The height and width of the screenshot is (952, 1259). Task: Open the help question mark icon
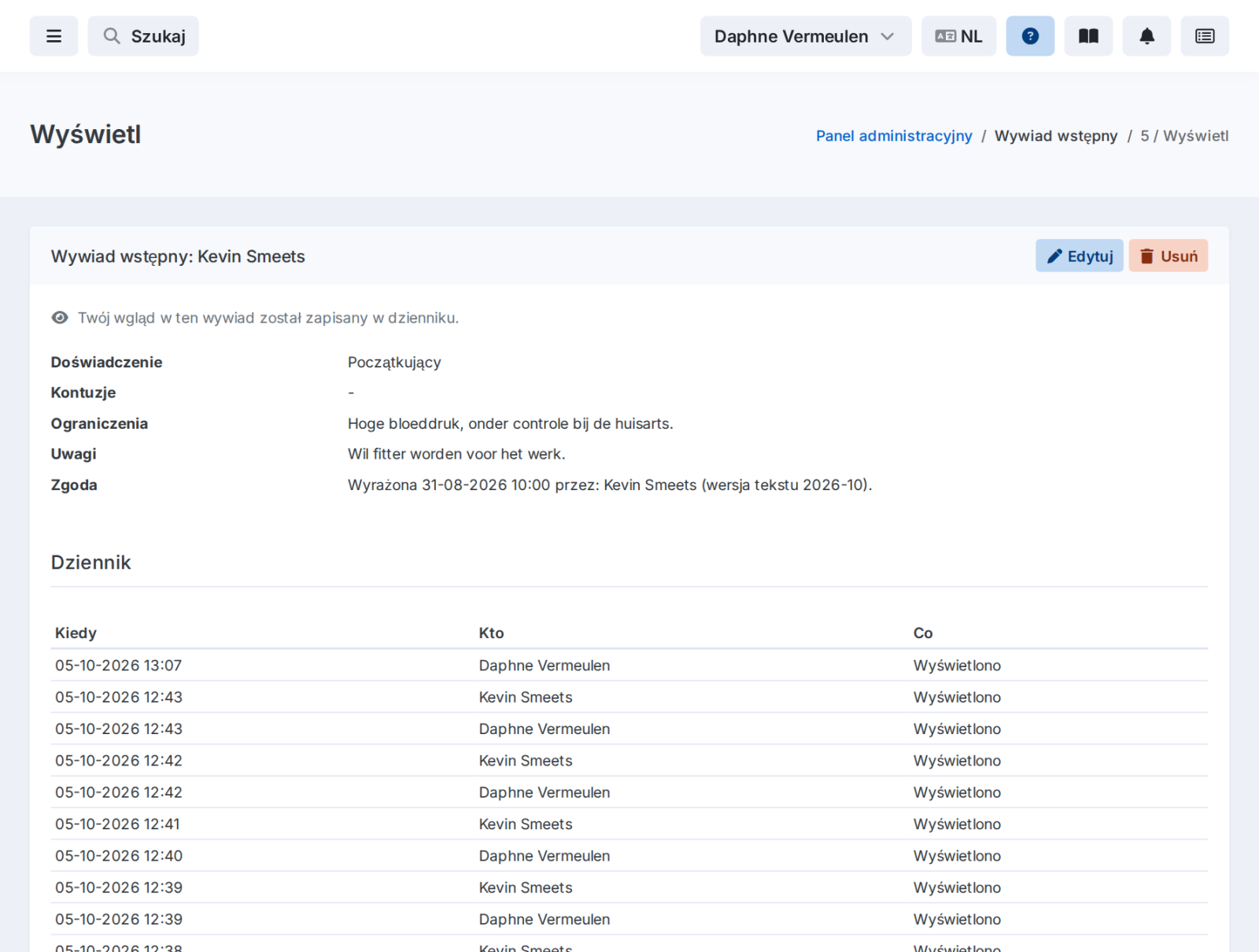(x=1030, y=36)
